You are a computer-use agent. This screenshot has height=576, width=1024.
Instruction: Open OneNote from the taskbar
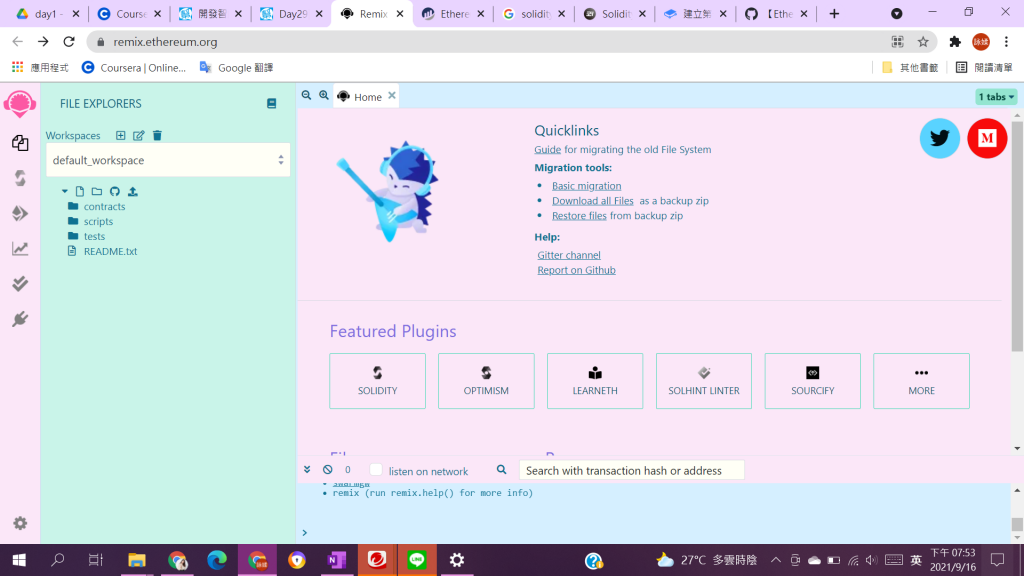[336, 560]
